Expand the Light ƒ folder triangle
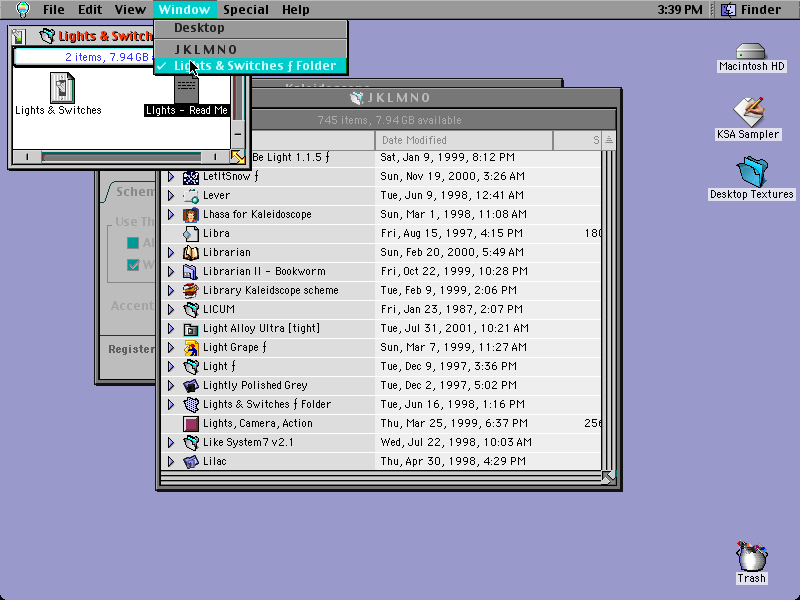This screenshot has width=800, height=600. (x=171, y=367)
